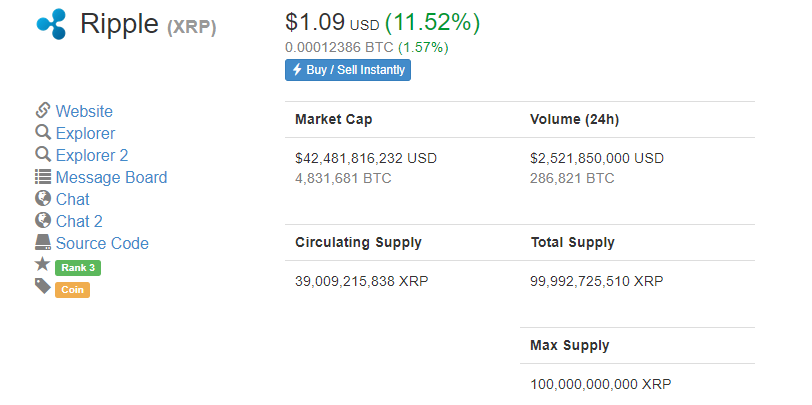Click the Ripple logo icon
The width and height of the screenshot is (812, 405).
point(51,24)
